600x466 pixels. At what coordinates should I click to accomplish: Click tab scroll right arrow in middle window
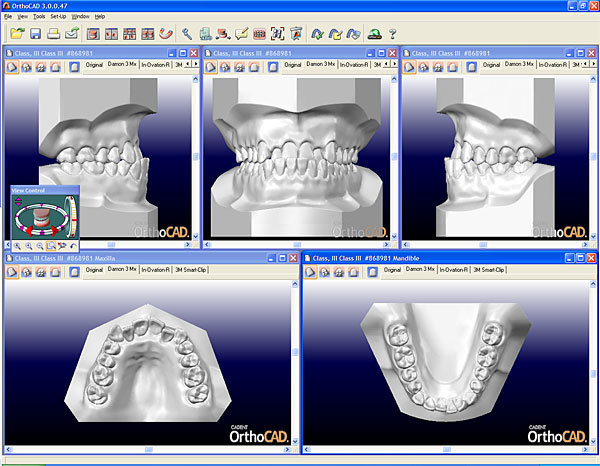[x=394, y=64]
